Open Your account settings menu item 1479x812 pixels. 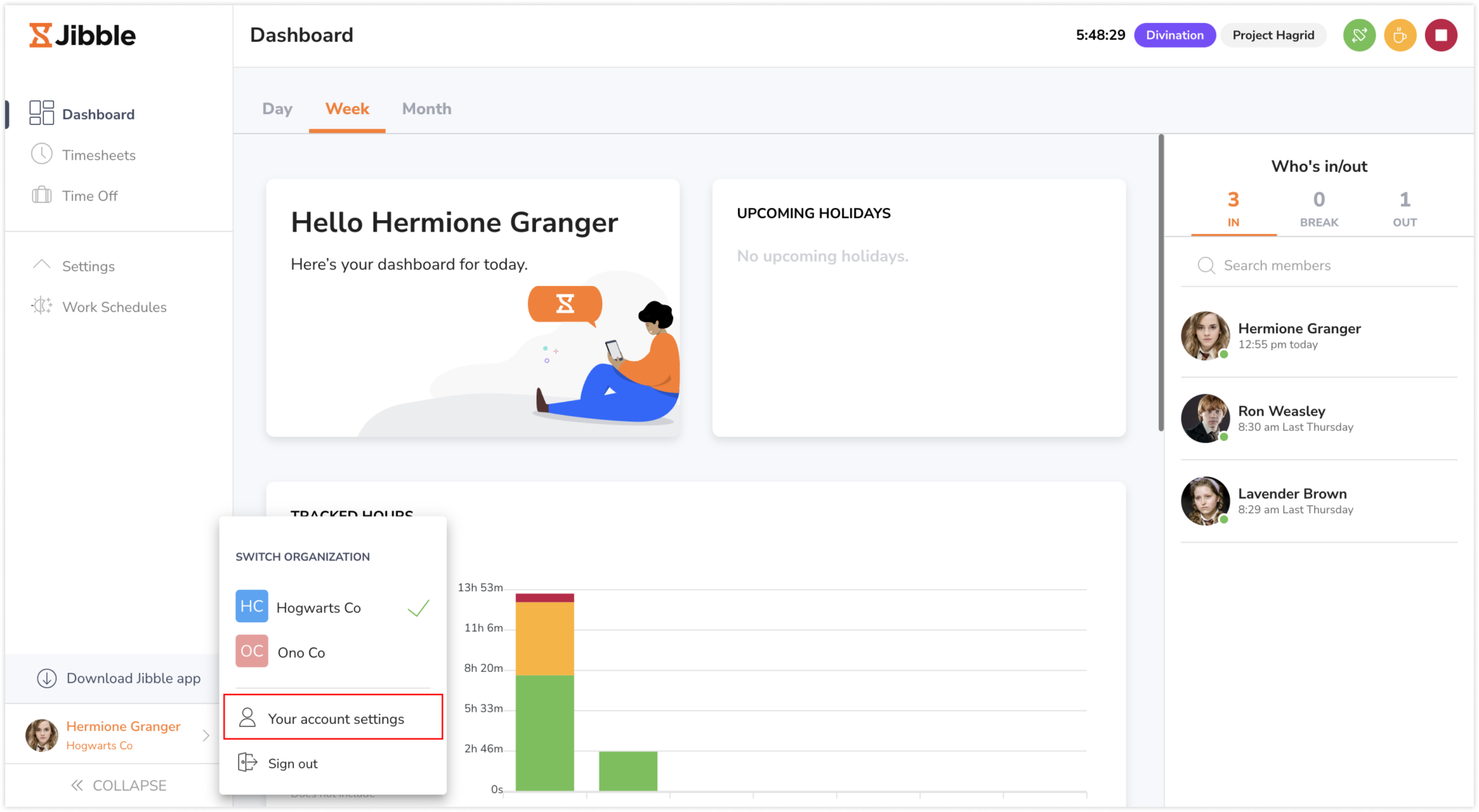(x=335, y=719)
